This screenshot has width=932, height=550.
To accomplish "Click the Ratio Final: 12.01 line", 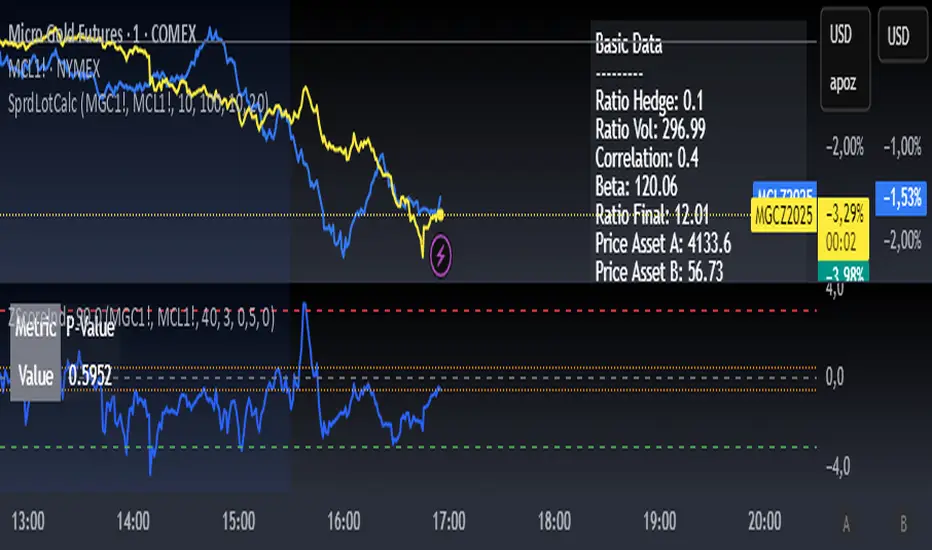I will (x=652, y=215).
